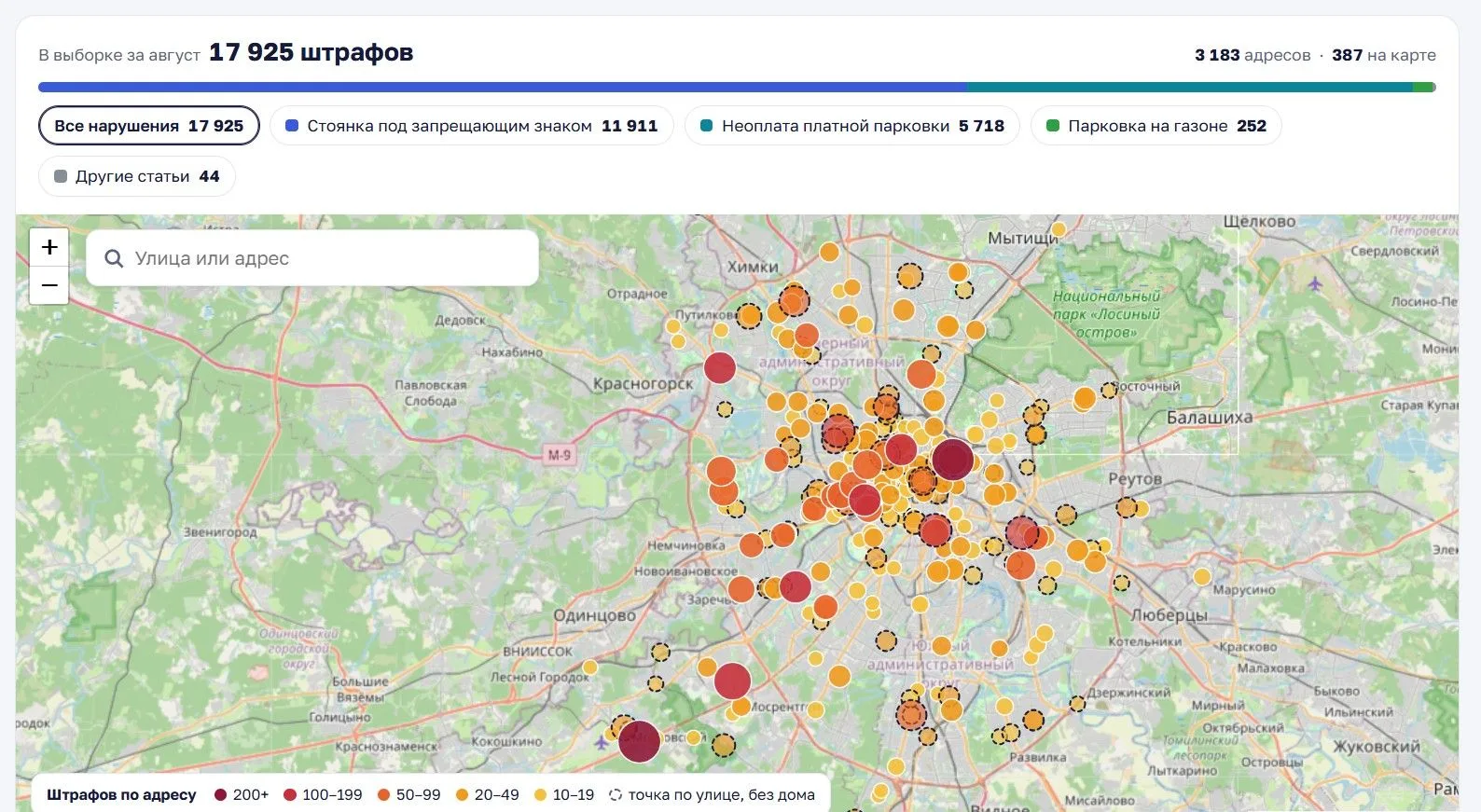Filter by Стоянка под запрещающим знаком
This screenshot has width=1481, height=812.
(472, 126)
